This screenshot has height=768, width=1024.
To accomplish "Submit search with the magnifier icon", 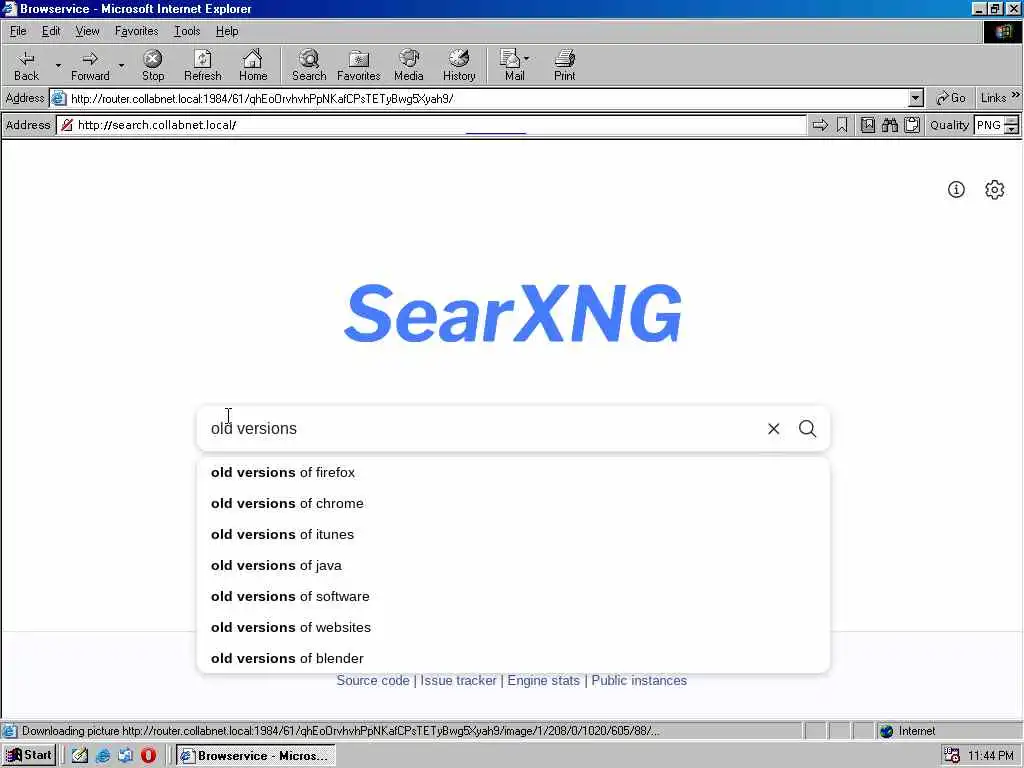I will pos(808,428).
